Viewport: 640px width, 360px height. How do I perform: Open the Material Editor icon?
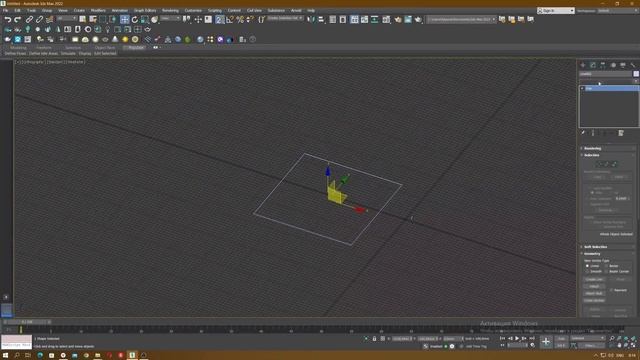click(x=386, y=19)
